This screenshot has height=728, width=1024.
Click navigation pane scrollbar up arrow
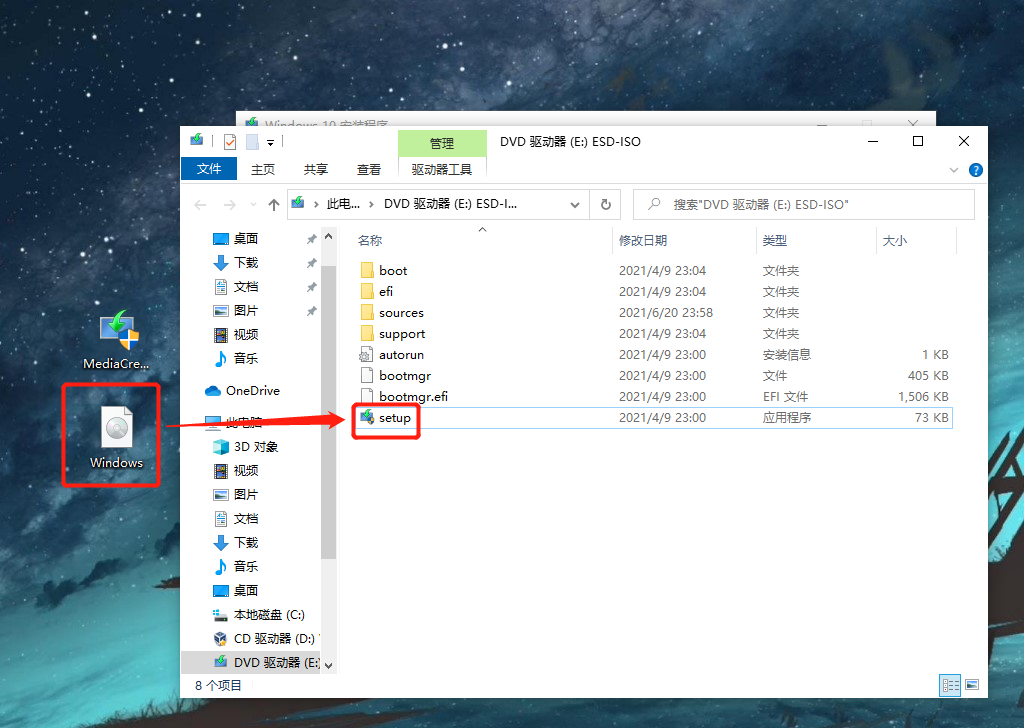coord(328,236)
